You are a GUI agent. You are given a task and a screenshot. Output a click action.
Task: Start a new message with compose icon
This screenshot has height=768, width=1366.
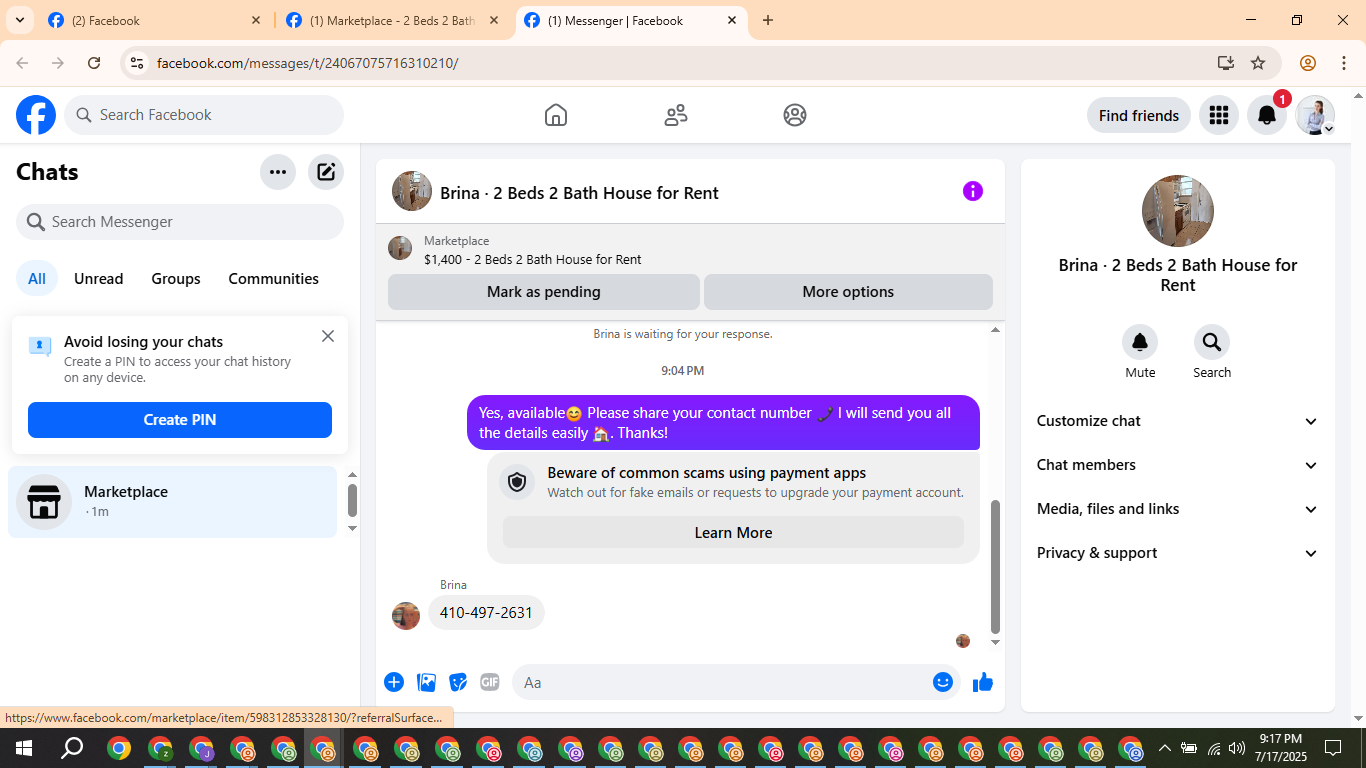click(x=326, y=172)
